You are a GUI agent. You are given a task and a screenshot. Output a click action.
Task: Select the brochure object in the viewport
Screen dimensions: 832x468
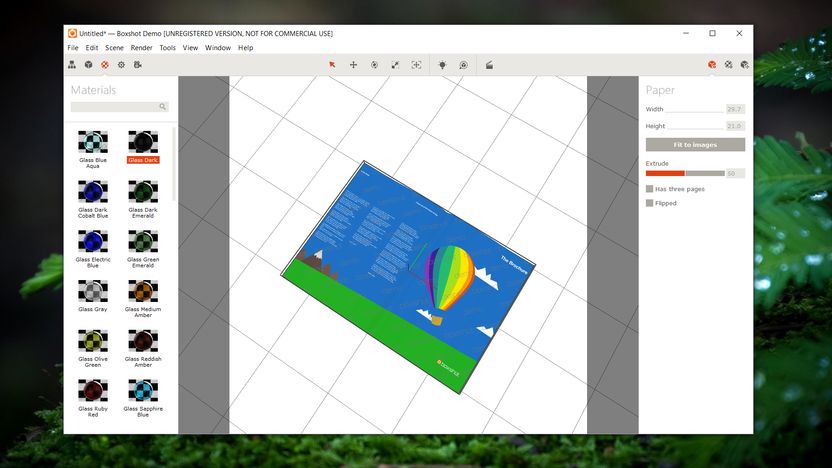click(408, 277)
